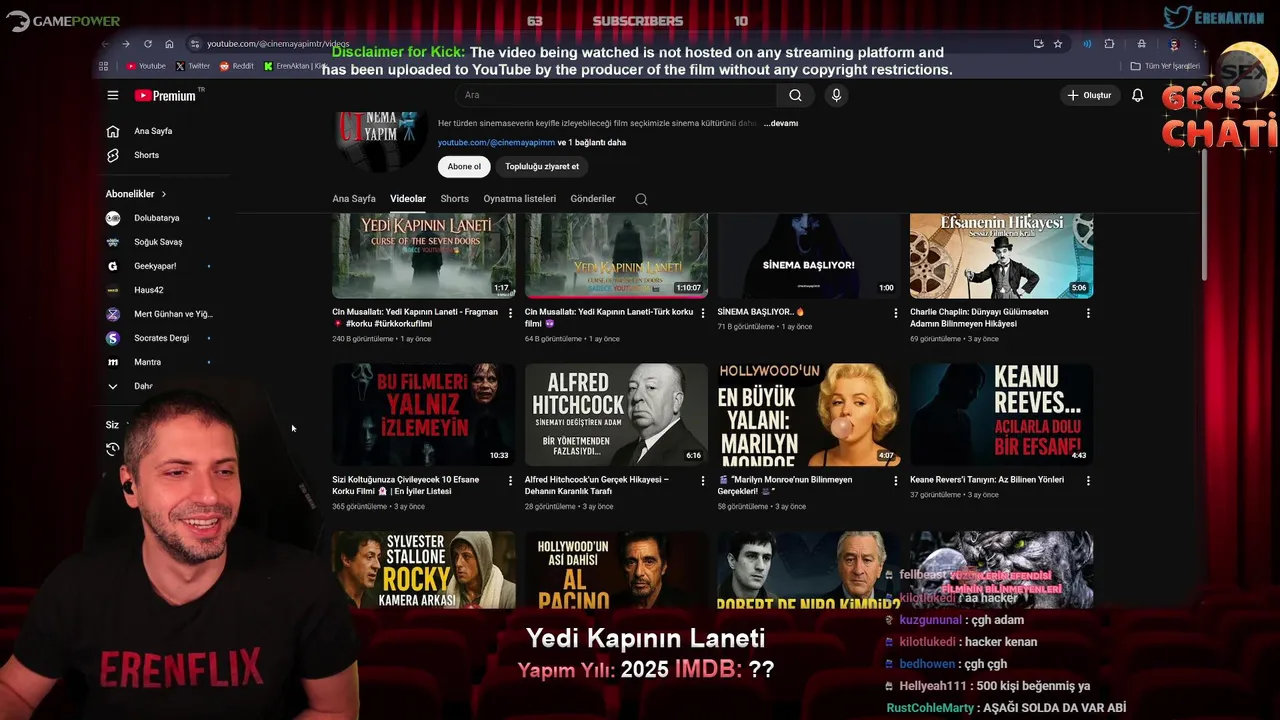This screenshot has width=1280, height=720.
Task: Click browser back arrow
Action: coord(104,44)
